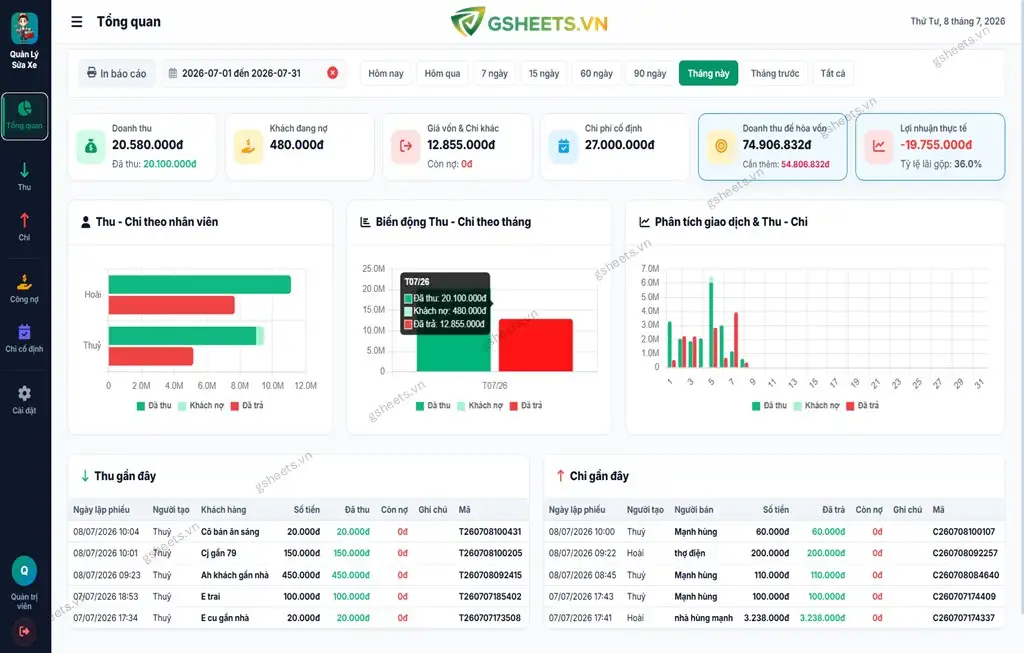Click the calendar icon in the date field

(x=172, y=73)
